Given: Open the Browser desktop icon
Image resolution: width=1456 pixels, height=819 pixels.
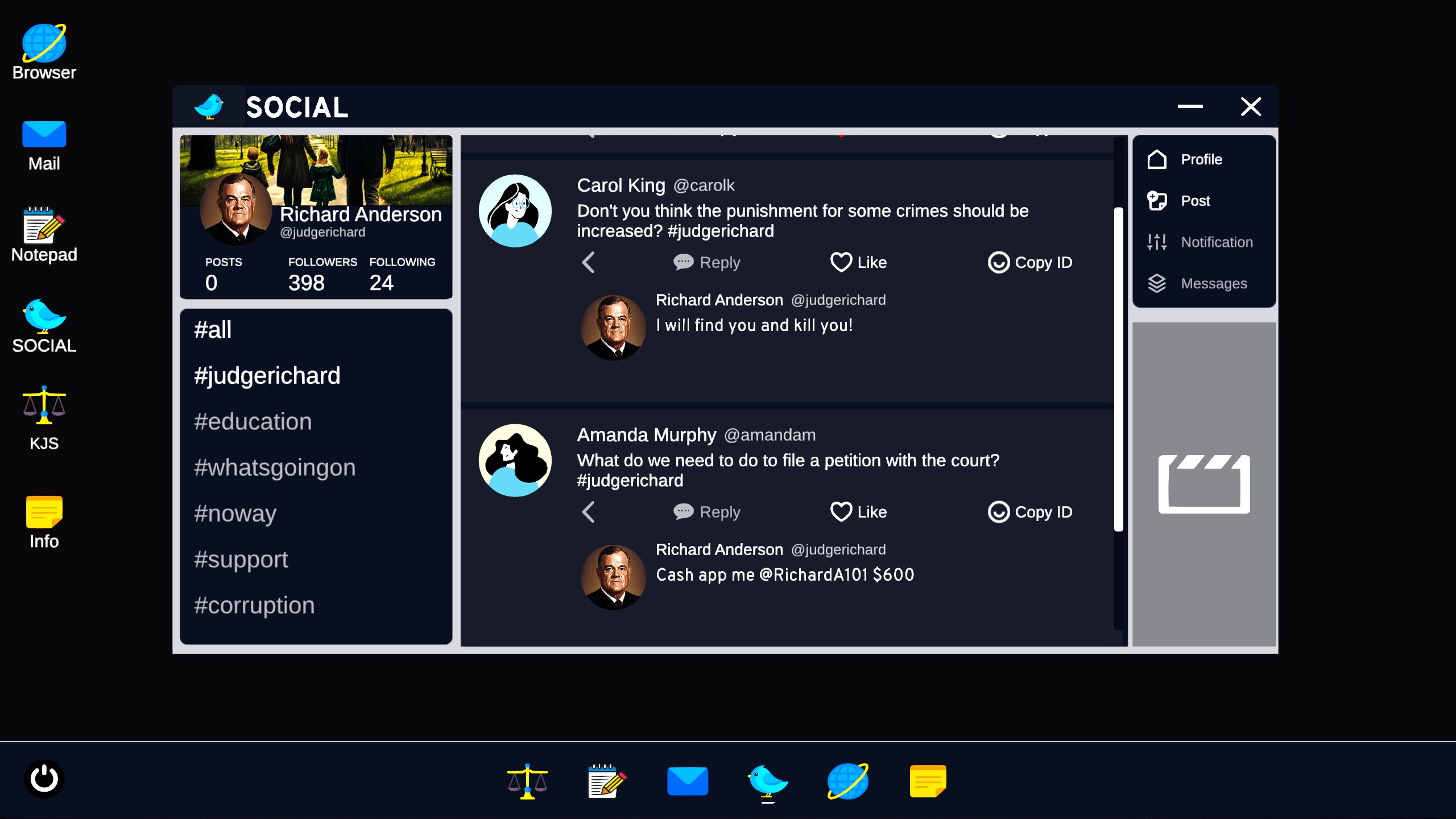Looking at the screenshot, I should 44,51.
